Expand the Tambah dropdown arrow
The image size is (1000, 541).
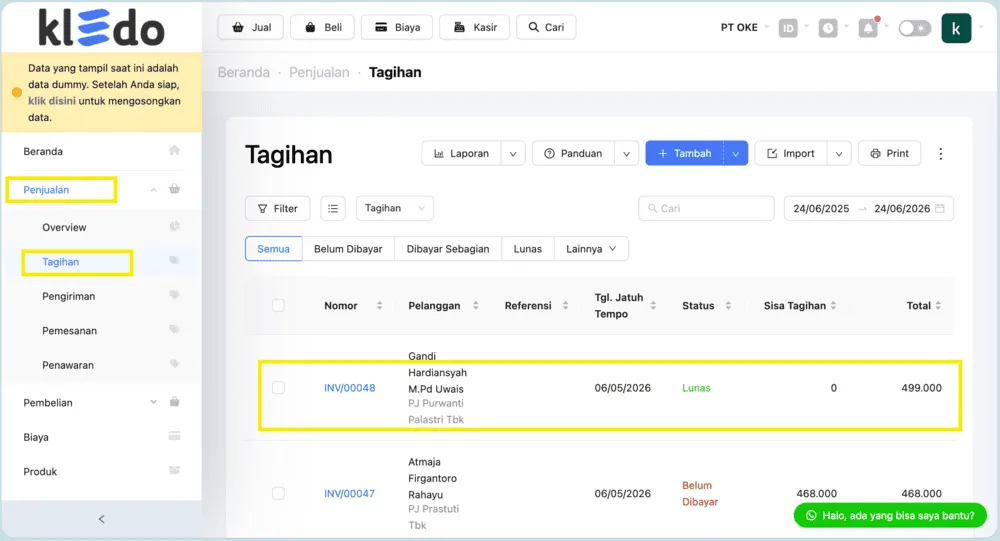736,153
